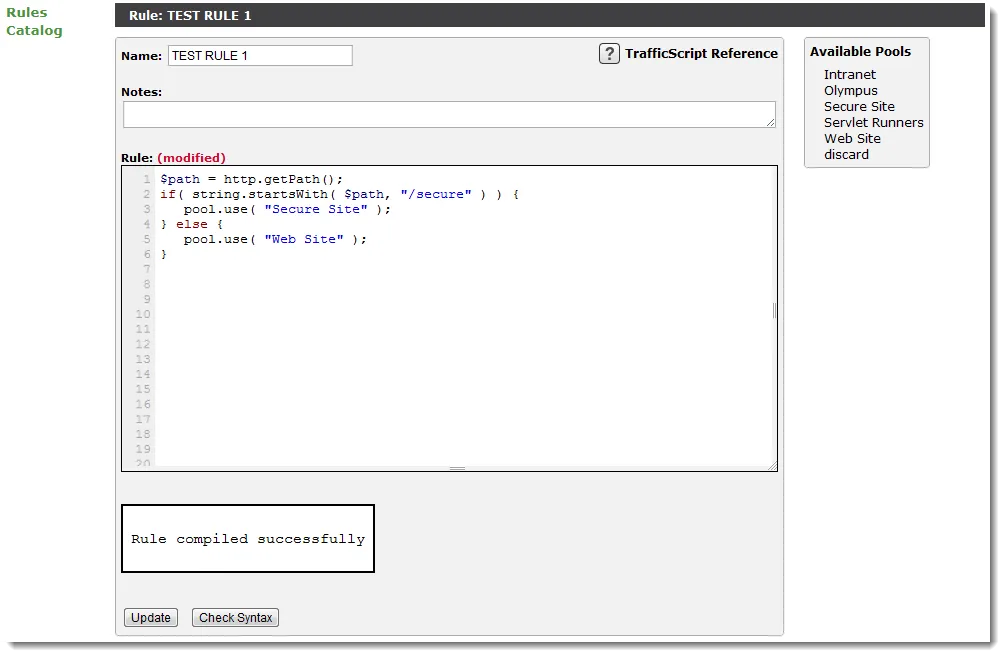Screen dimensions: 1005x657
Task: Select the discard pool
Action: 846,154
